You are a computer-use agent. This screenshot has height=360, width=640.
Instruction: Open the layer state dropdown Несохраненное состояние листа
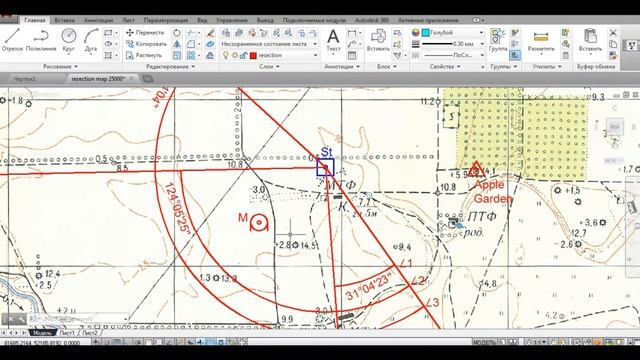(x=269, y=44)
